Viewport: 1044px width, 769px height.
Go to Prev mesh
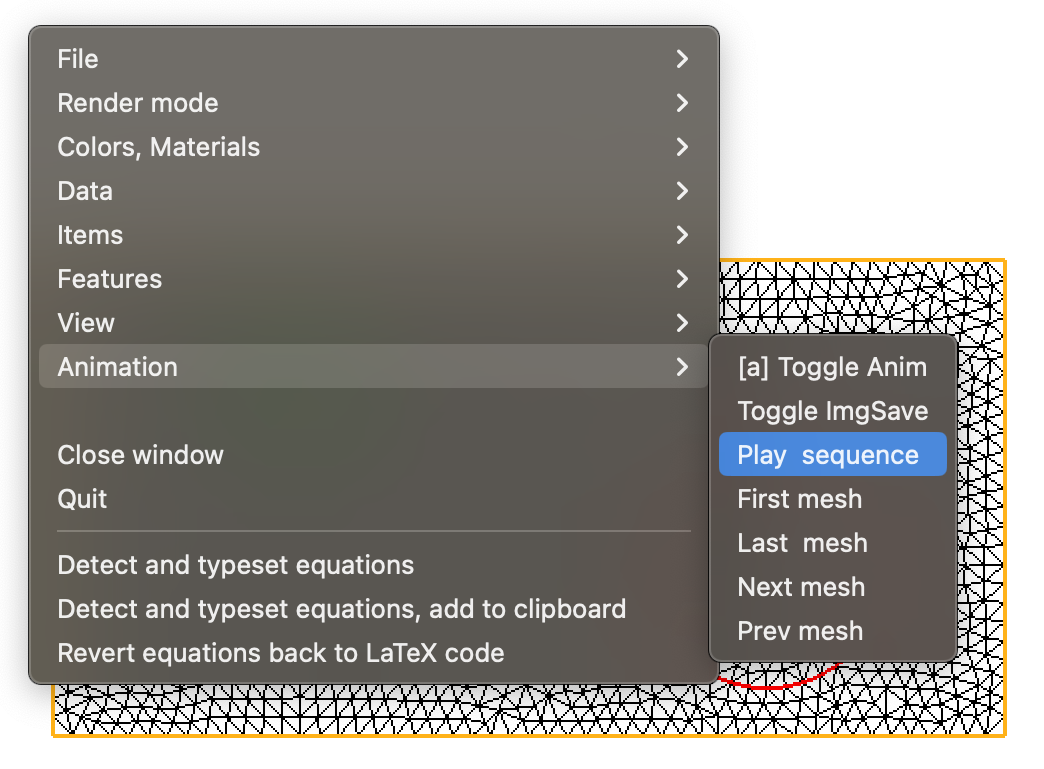tap(799, 631)
